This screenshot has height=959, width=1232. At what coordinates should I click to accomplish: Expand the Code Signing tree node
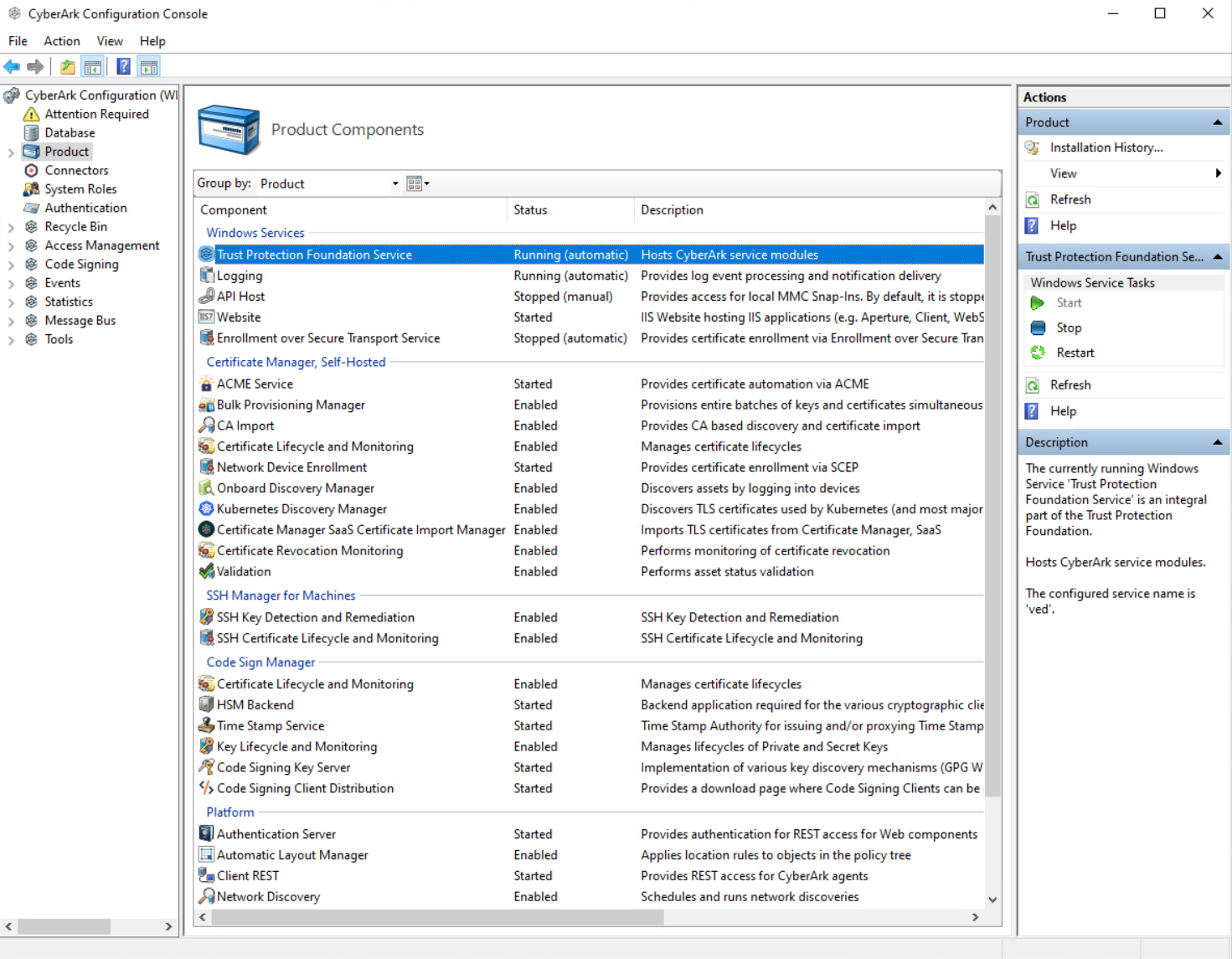coord(11,265)
